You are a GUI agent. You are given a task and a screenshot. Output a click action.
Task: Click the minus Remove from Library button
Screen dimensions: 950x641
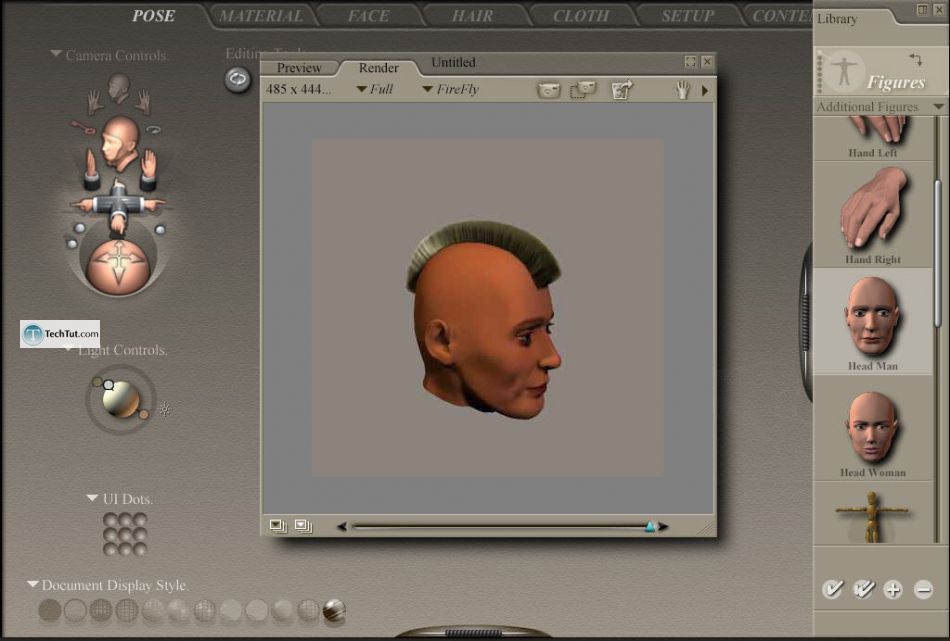coord(923,589)
